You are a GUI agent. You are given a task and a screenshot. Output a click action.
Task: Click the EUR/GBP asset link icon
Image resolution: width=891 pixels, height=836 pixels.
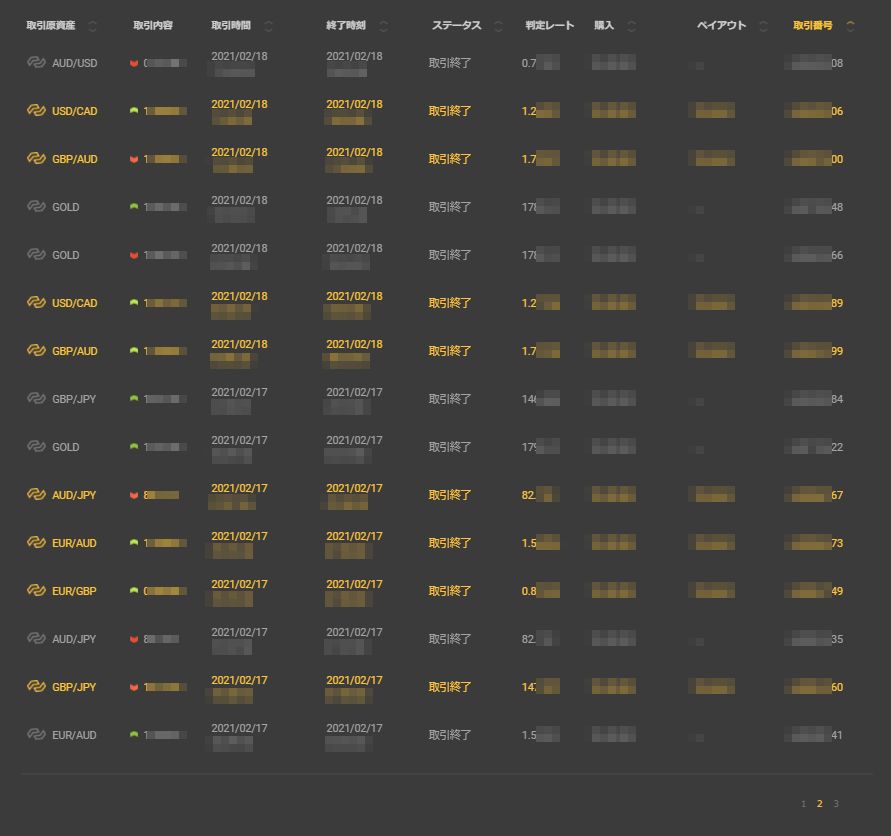click(36, 591)
